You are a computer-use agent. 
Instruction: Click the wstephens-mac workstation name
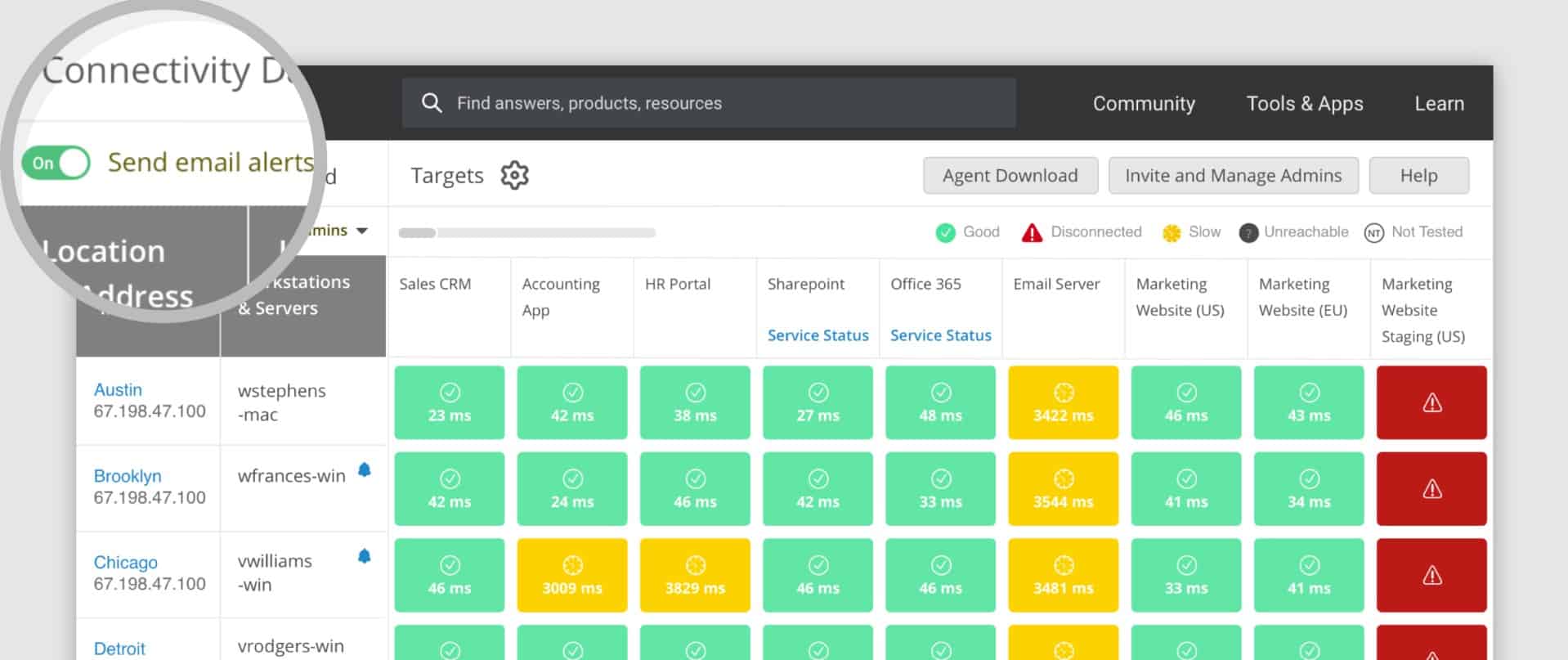point(281,402)
